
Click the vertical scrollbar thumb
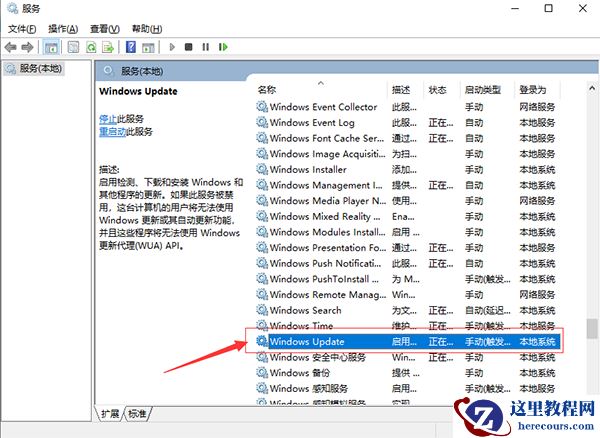[x=592, y=329]
